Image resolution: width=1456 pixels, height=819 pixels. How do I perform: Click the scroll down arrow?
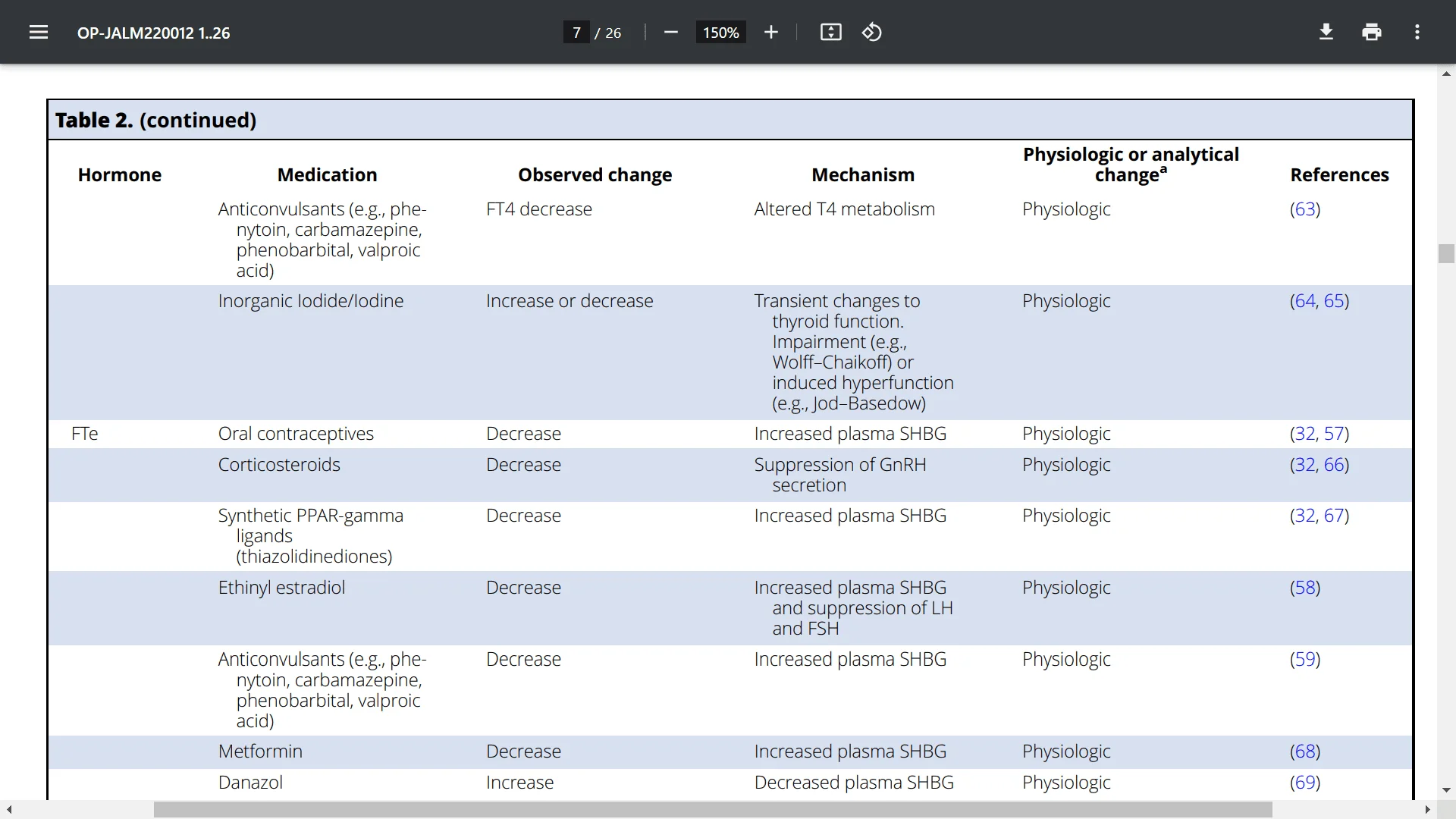click(x=1446, y=790)
